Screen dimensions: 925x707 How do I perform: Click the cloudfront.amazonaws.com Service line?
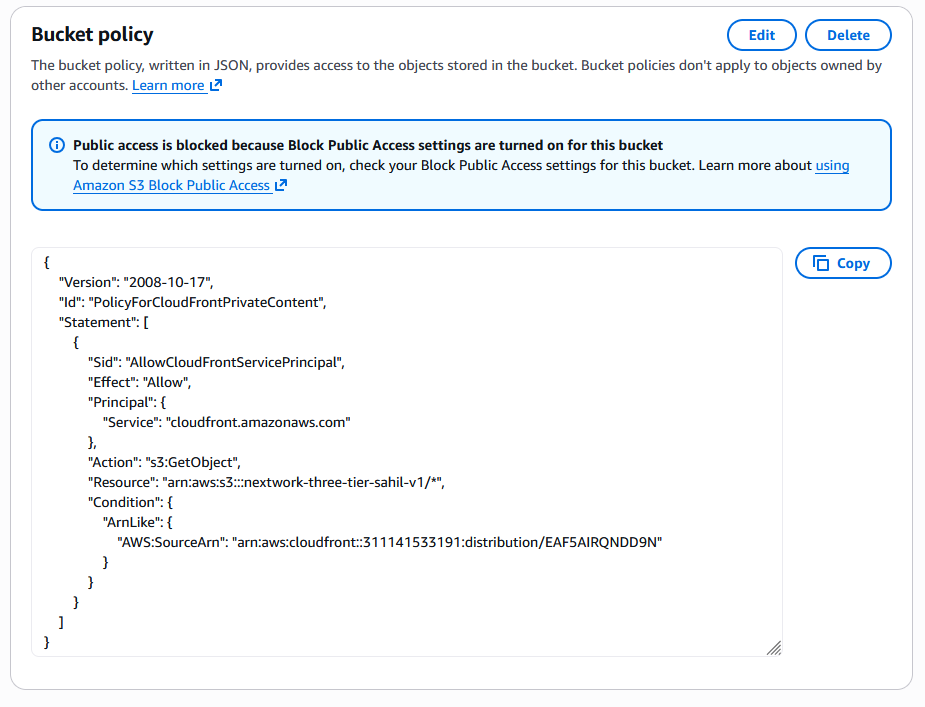pyautogui.click(x=226, y=422)
